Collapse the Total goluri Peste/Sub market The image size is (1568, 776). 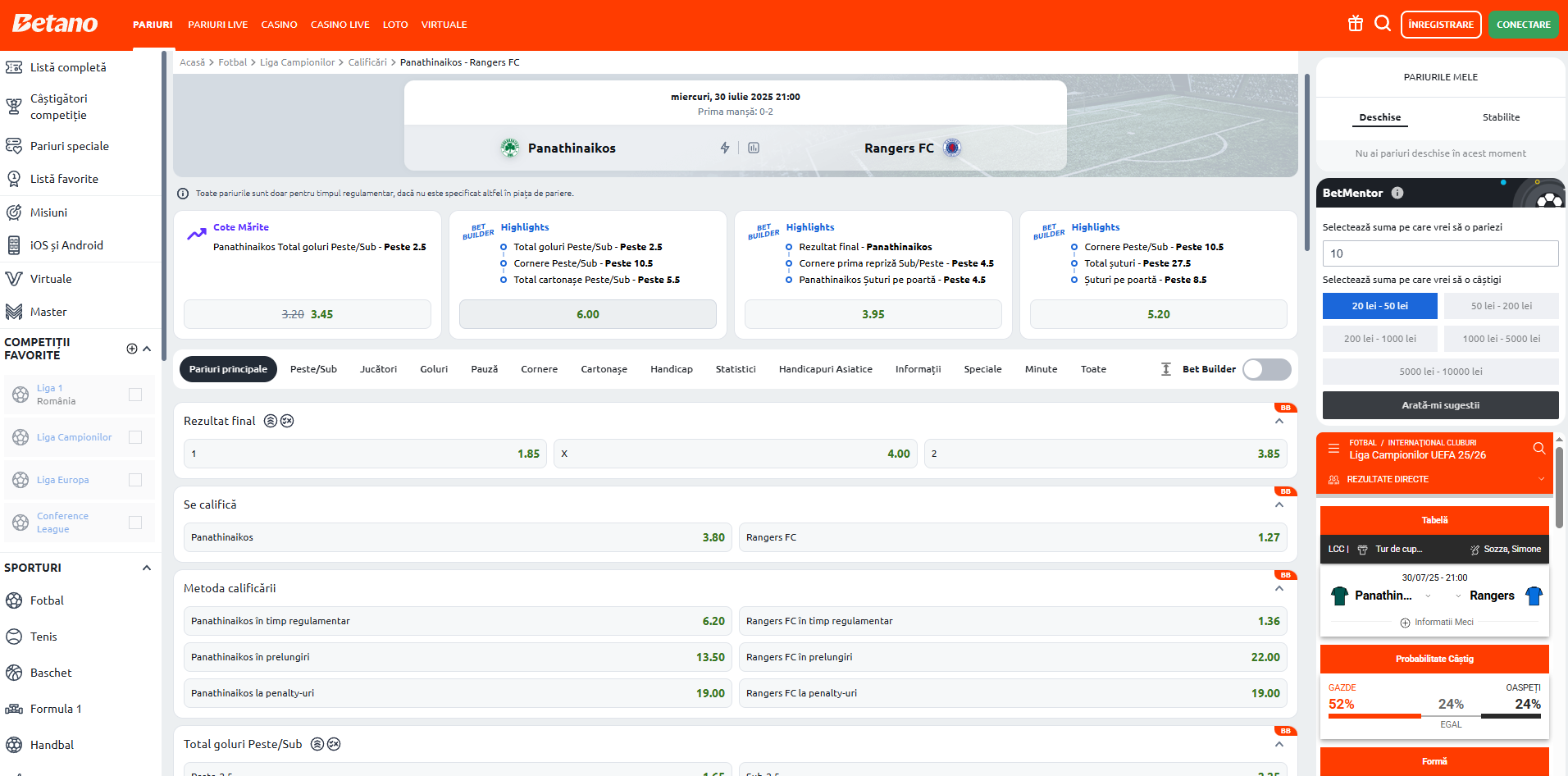1279,744
